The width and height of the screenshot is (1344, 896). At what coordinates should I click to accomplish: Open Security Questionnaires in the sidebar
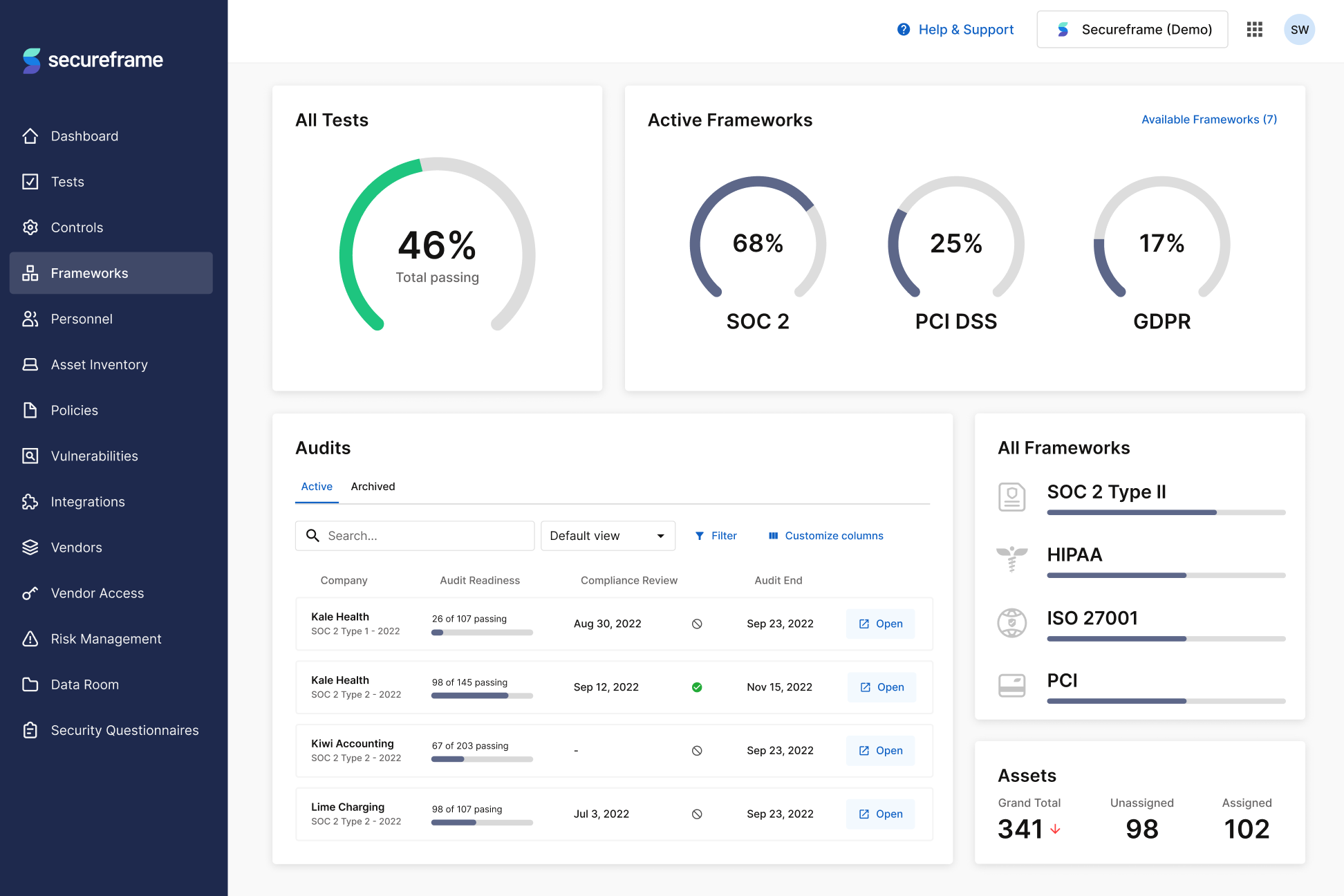tap(111, 730)
